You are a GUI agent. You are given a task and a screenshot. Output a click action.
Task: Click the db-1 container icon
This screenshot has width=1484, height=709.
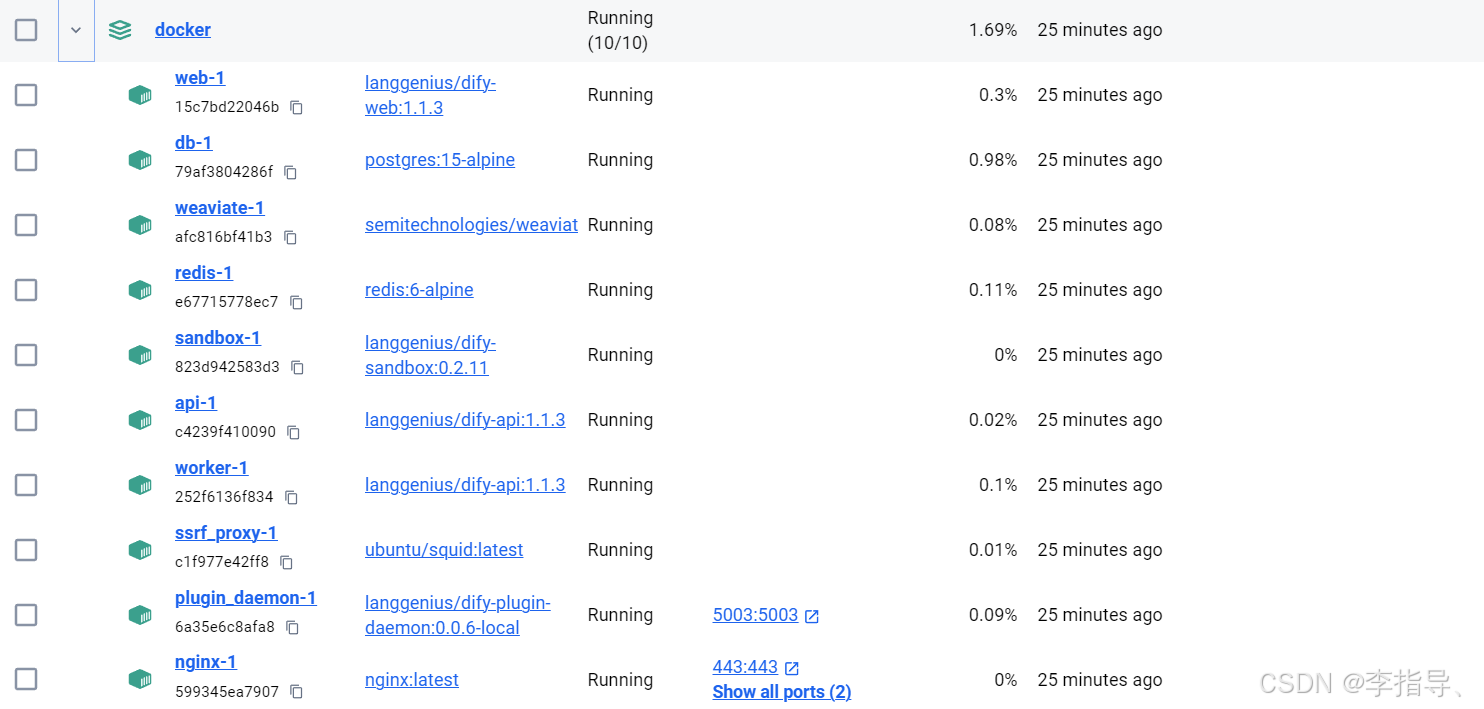(x=140, y=160)
